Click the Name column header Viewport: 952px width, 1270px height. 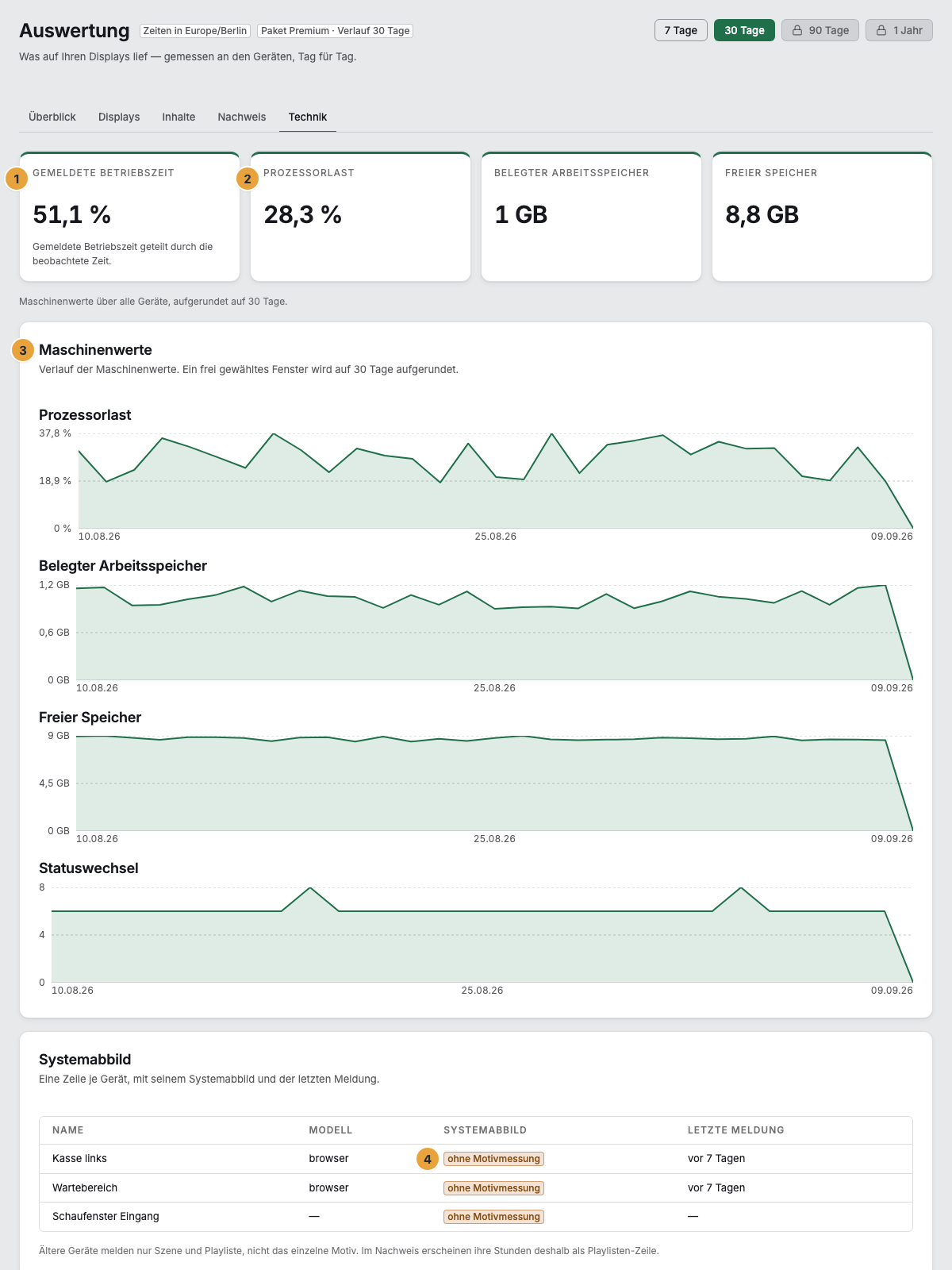[x=68, y=1130]
